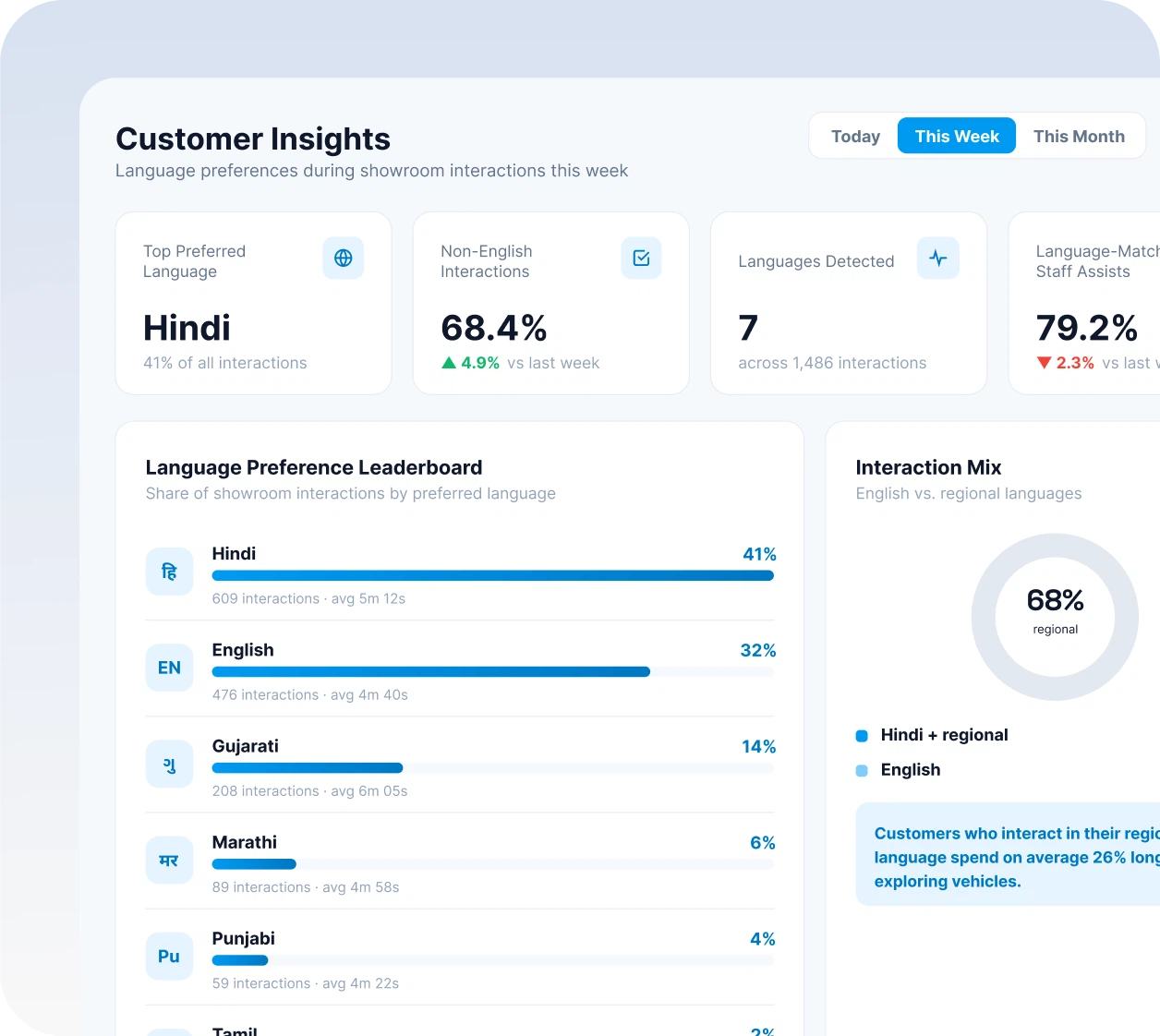Click the Gujarati language name
Screen dimensions: 1160x1036
tap(246, 746)
